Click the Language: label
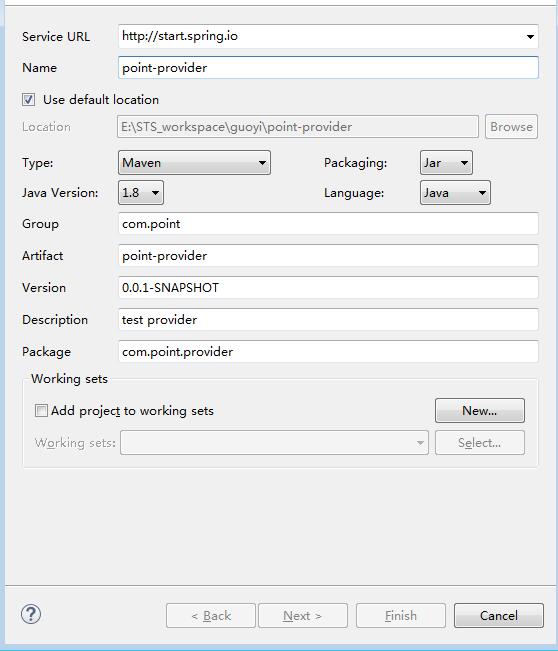 coord(354,193)
